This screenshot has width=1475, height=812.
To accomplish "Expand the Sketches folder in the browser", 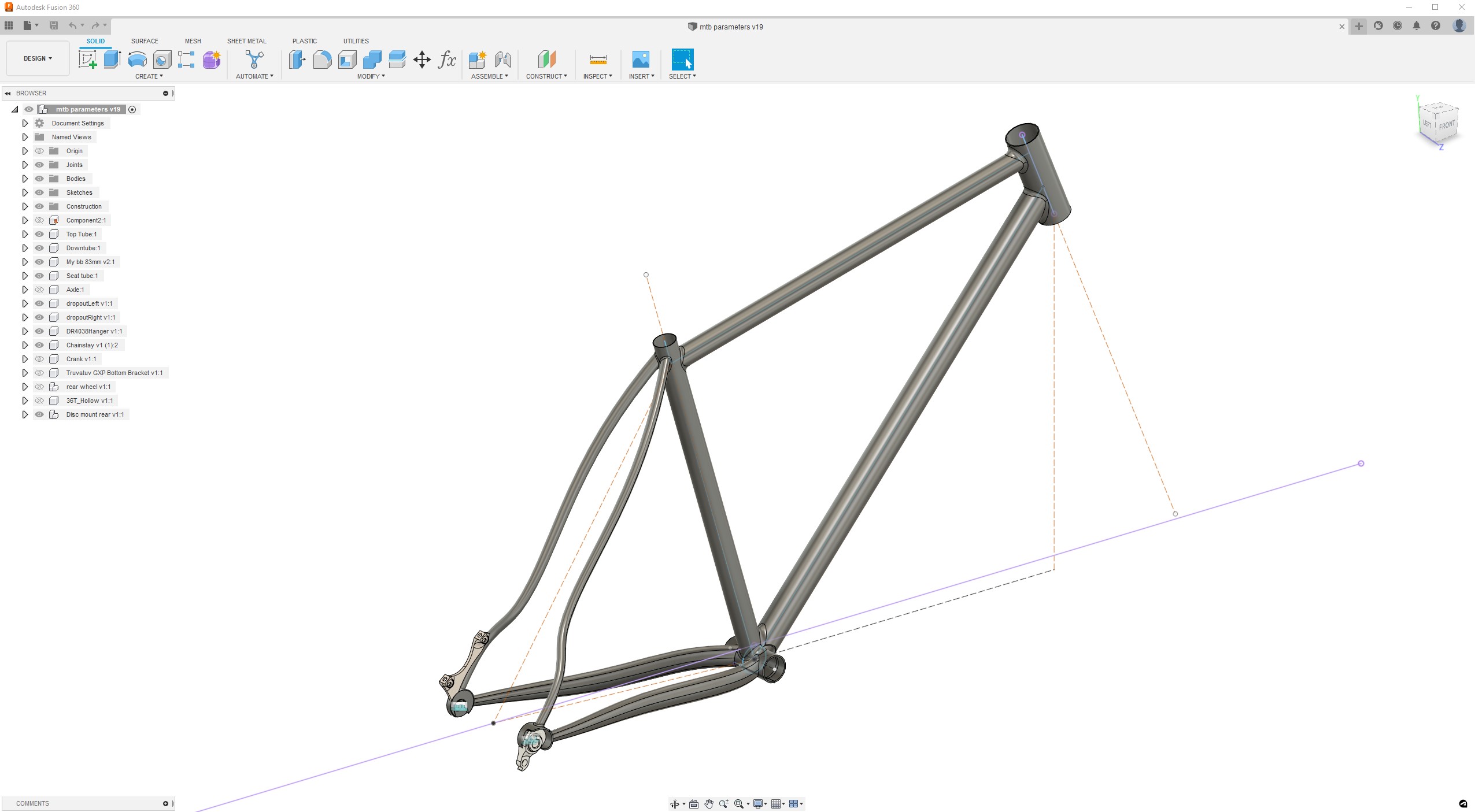I will point(25,192).
